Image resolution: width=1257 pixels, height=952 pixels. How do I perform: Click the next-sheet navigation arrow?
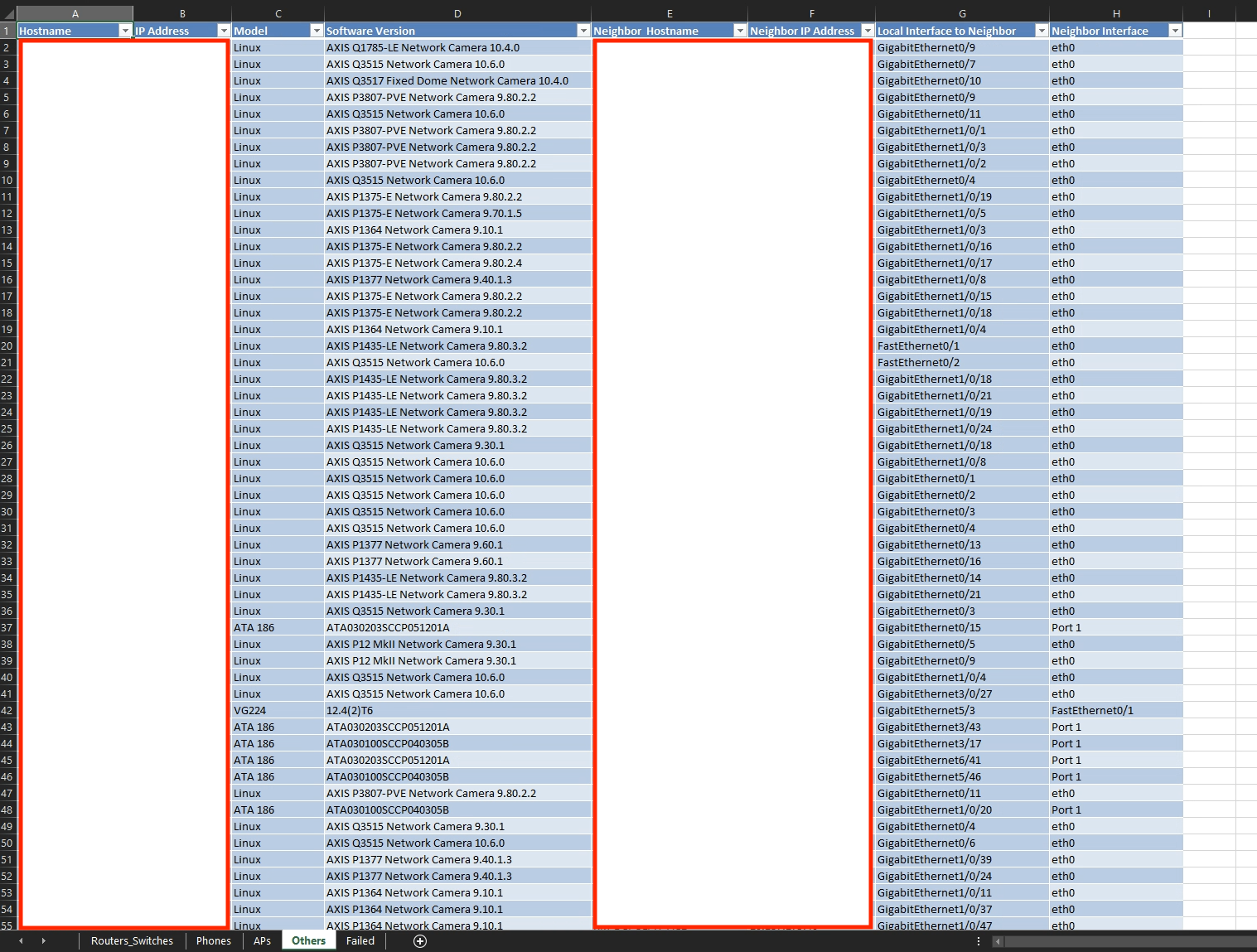pyautogui.click(x=43, y=940)
